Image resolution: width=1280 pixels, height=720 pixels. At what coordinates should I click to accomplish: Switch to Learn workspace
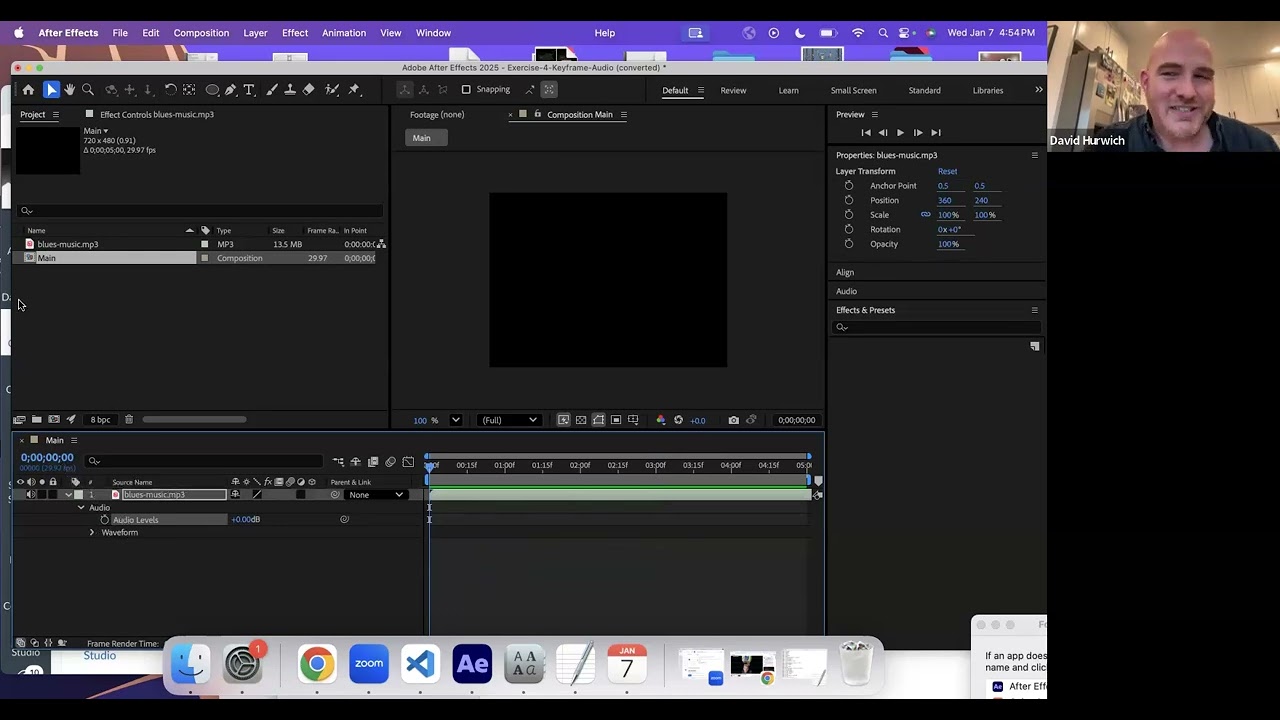pos(788,90)
